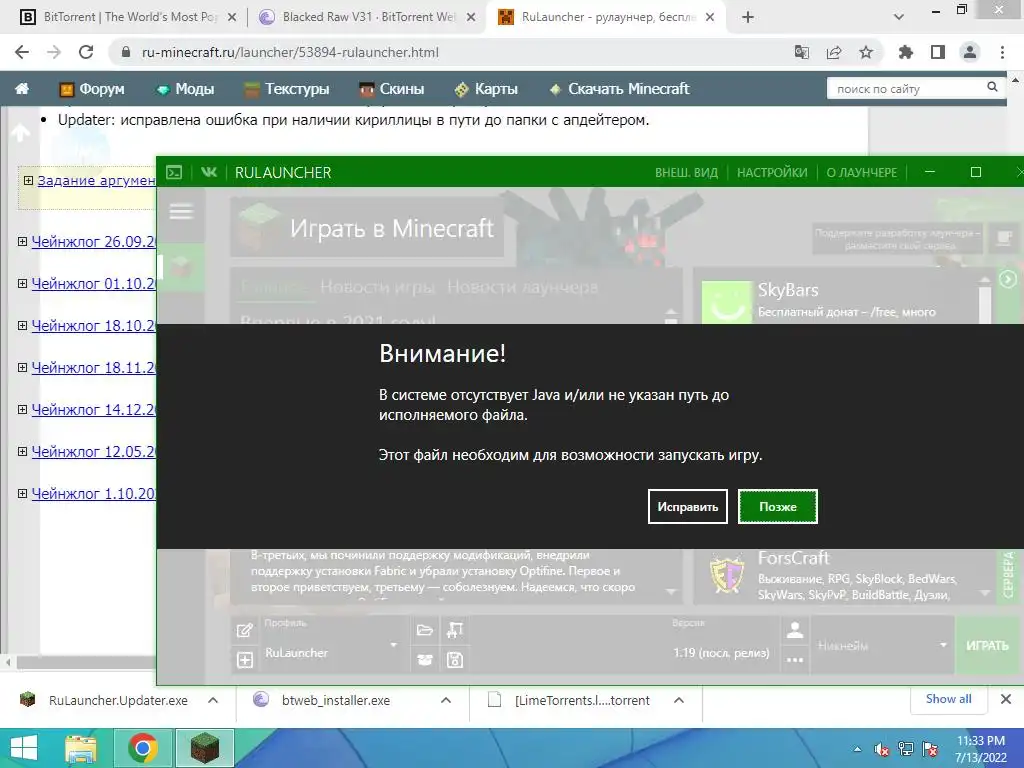
Task: Click the share page icon in the address bar
Action: (x=834, y=52)
